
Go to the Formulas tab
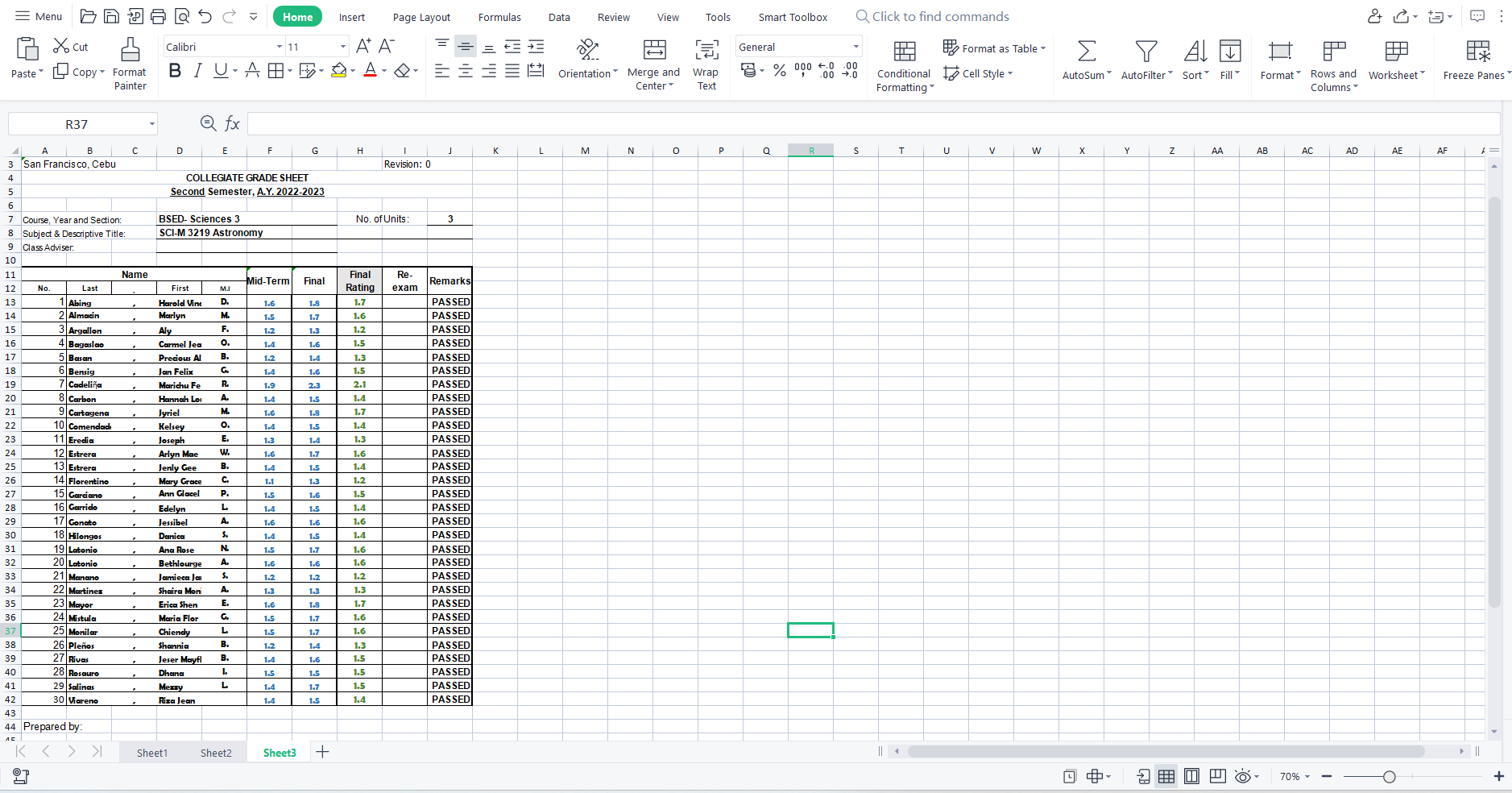[x=499, y=17]
